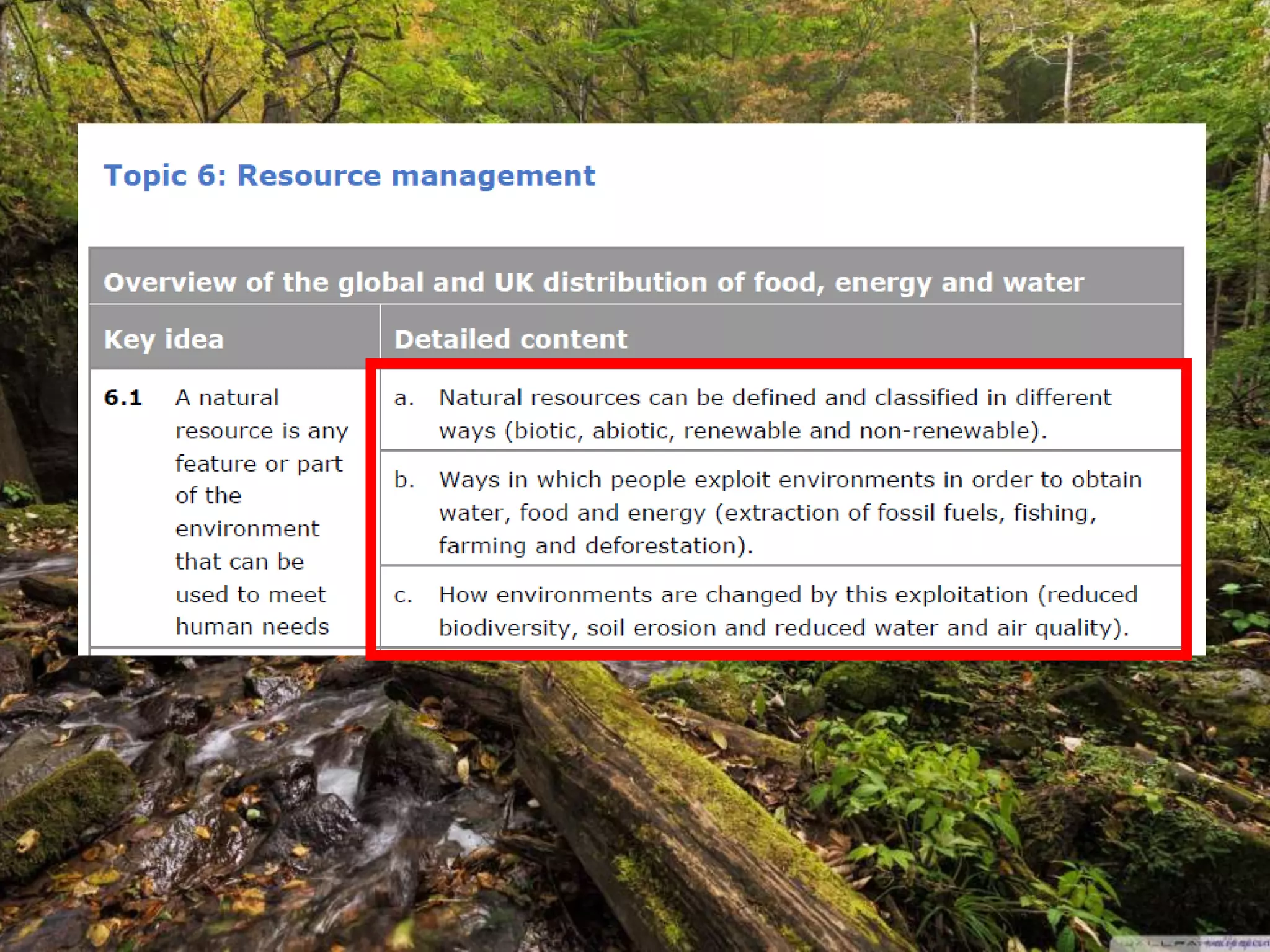
Task: Click the bold 6.1 key idea number
Action: 123,397
